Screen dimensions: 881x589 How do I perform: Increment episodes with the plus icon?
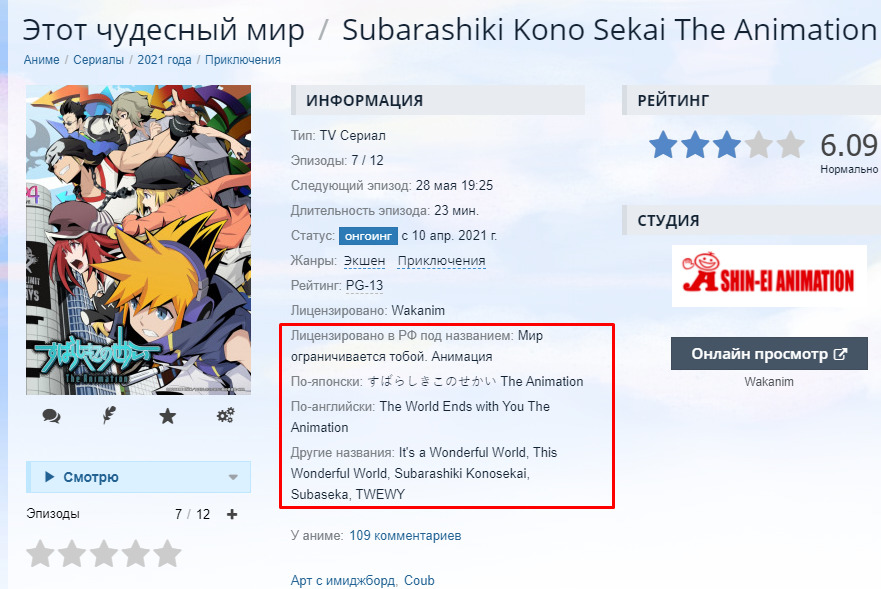click(232, 514)
